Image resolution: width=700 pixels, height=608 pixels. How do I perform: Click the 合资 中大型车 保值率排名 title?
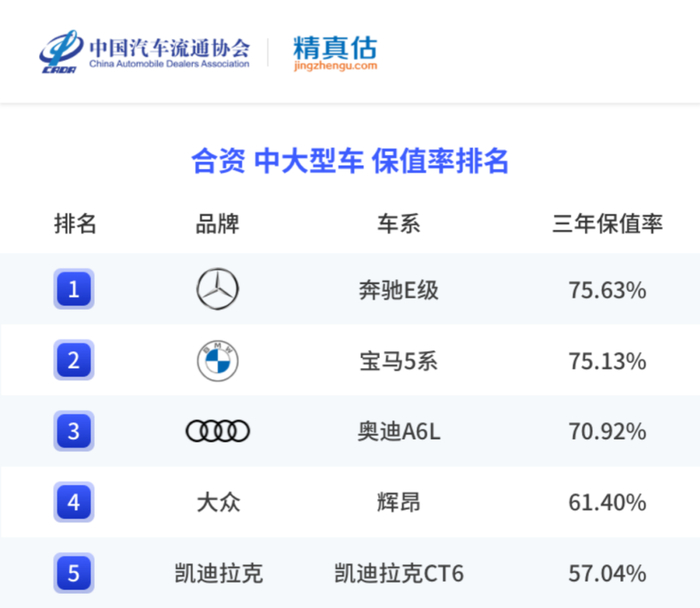coord(350,161)
